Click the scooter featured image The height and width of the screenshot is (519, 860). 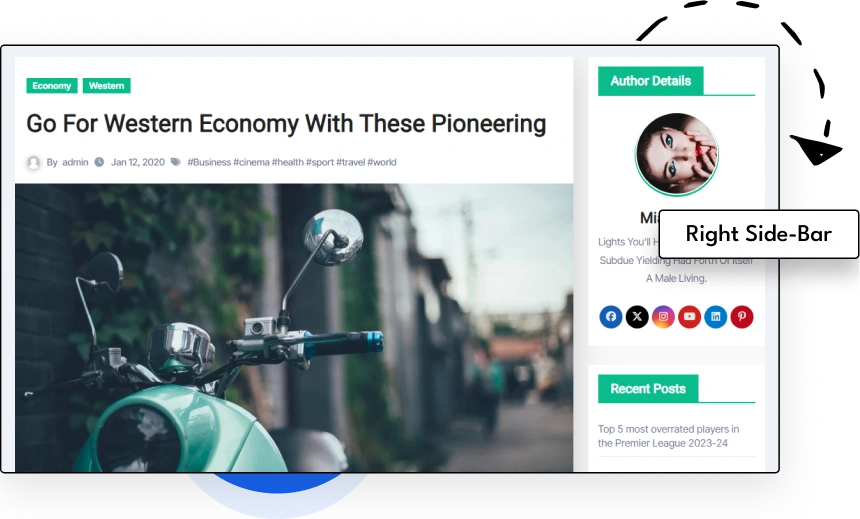coord(294,328)
